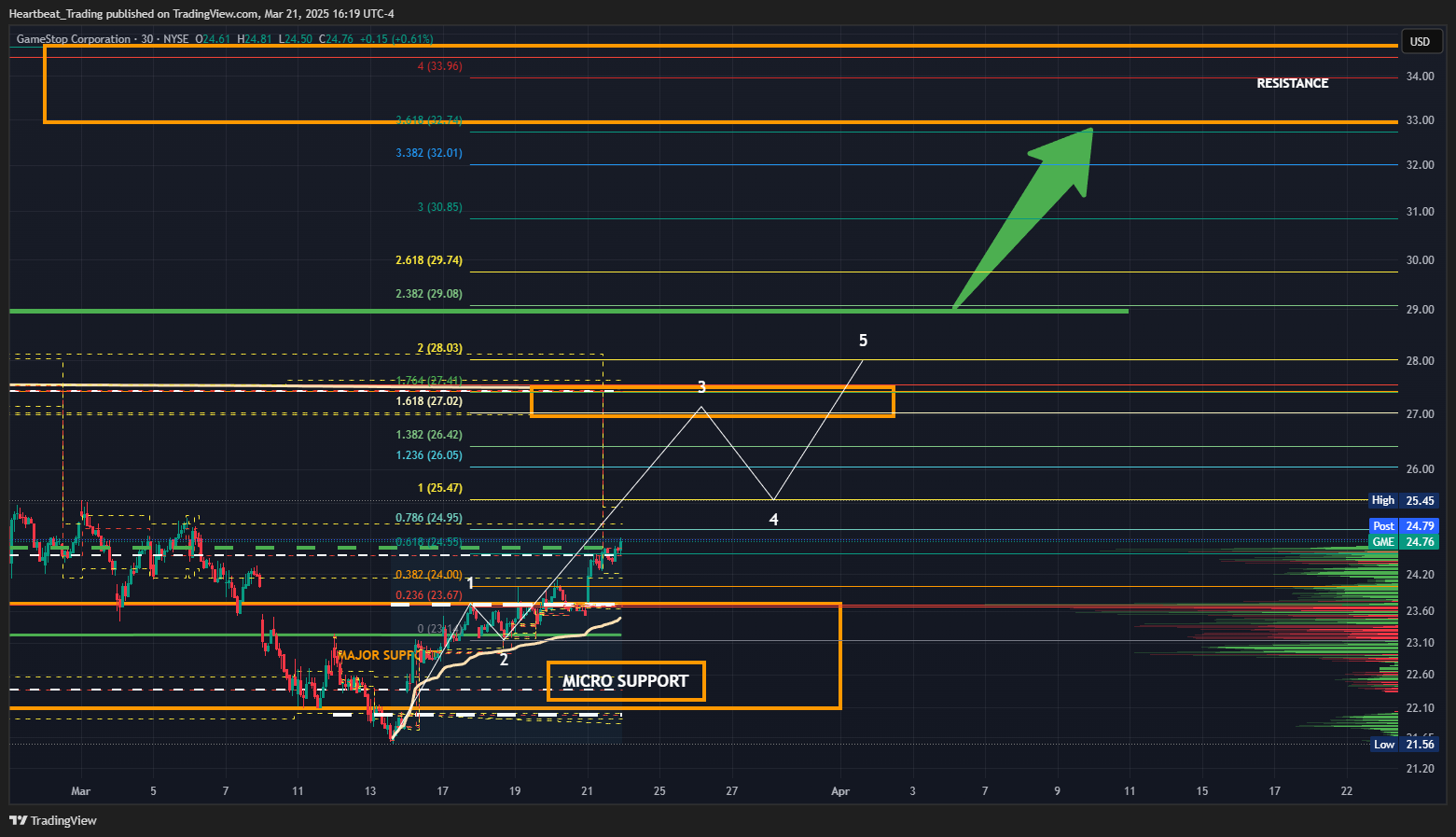Select the 3.382 (32.01) Fibonacci label
The height and width of the screenshot is (837, 1456).
pos(429,153)
